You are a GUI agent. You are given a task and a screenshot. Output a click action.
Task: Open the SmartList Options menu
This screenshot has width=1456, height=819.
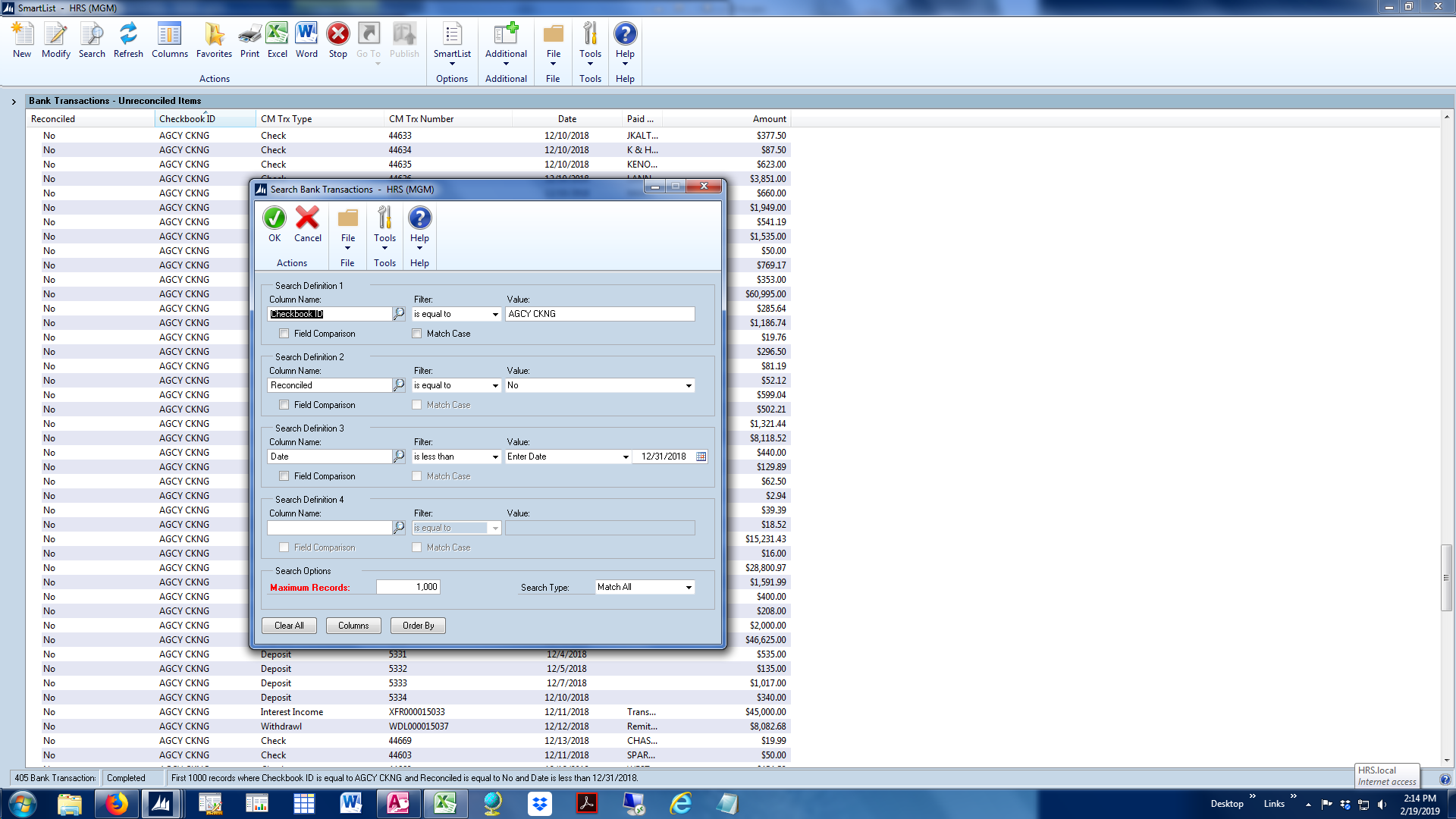[452, 42]
